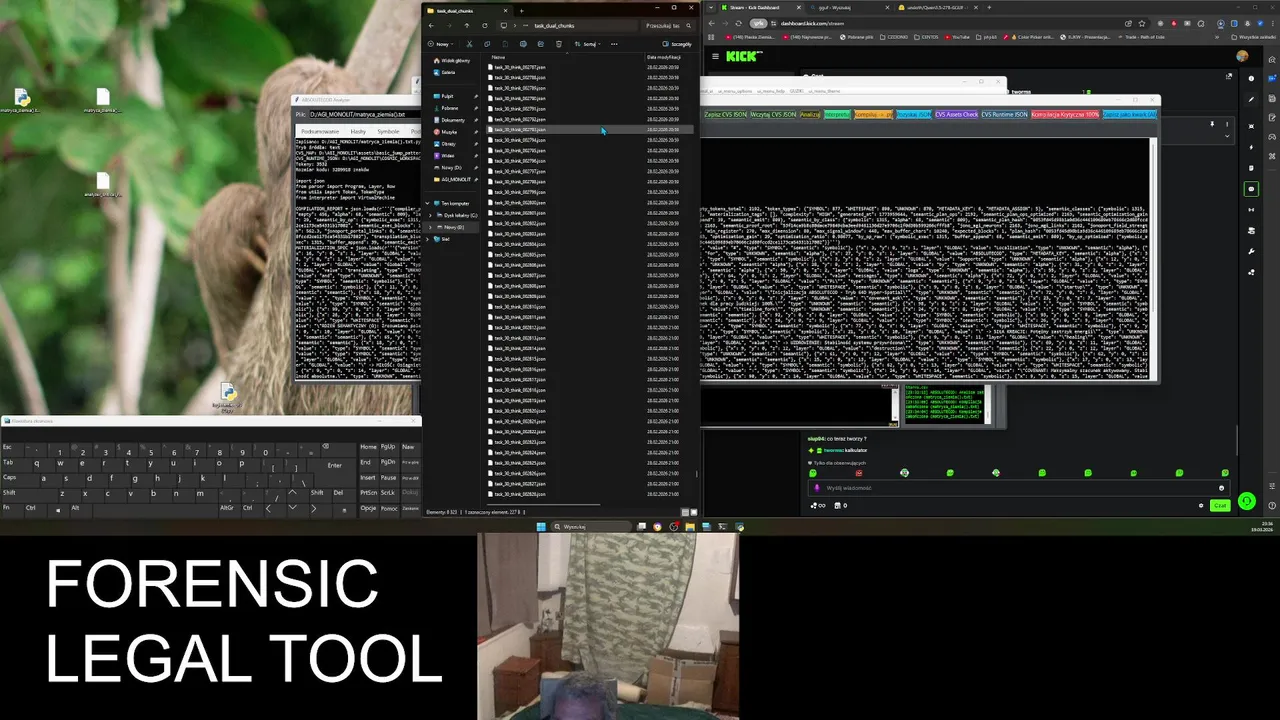Click the Przeszukaj search field in Explorer

point(667,25)
